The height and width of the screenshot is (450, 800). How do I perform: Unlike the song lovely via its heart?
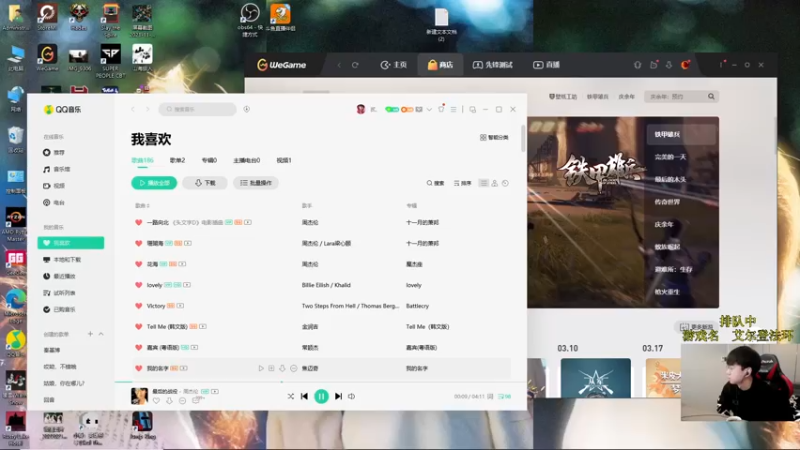pyautogui.click(x=138, y=285)
